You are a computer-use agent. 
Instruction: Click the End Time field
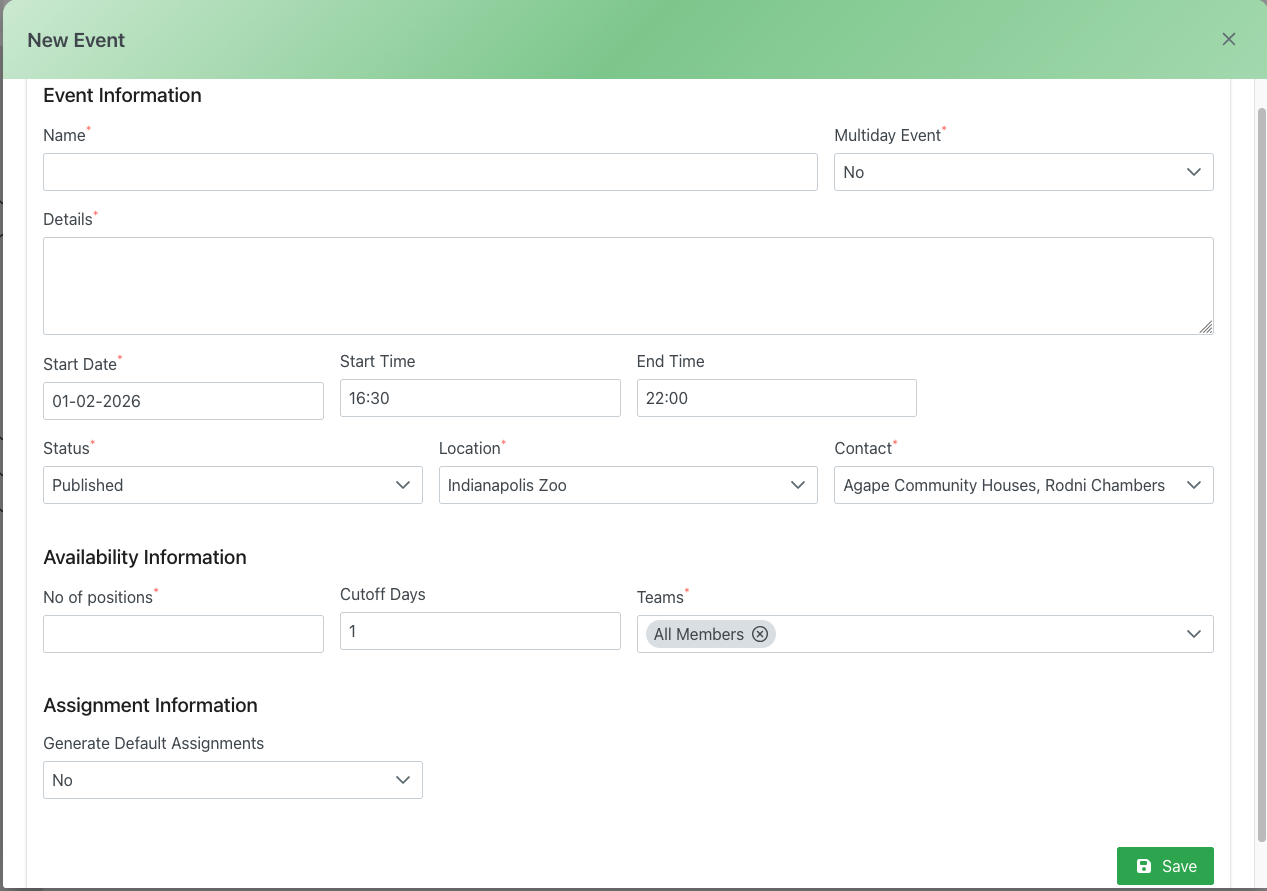776,398
